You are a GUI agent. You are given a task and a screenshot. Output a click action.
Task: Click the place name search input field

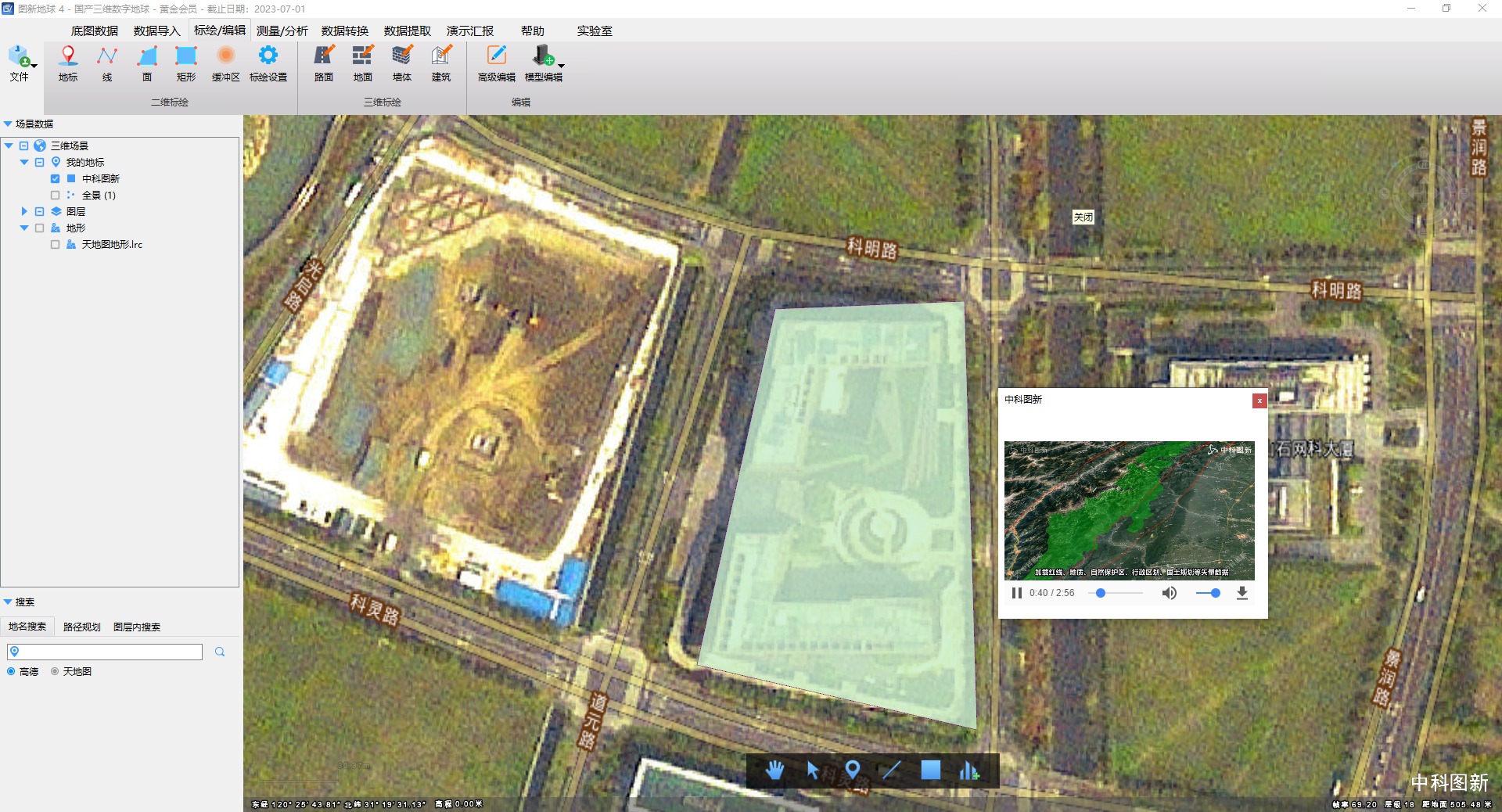tap(105, 652)
